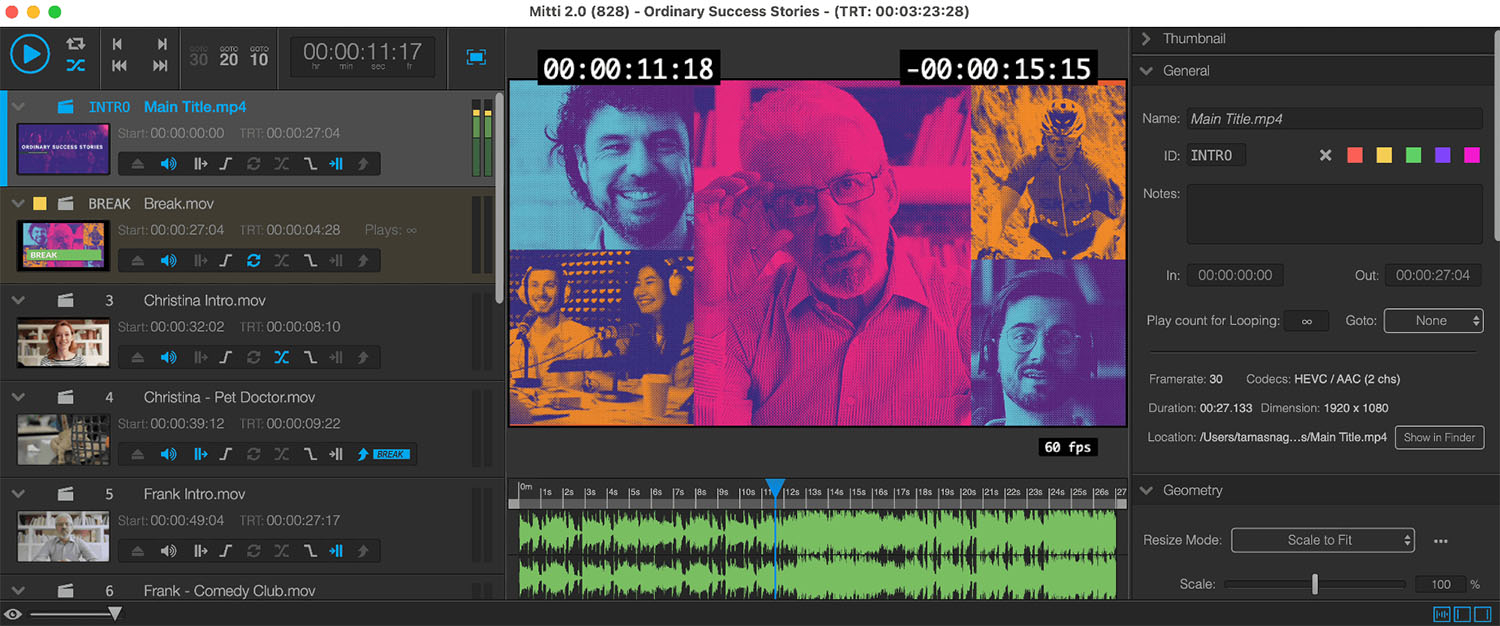Click the Break.mov cue thumbnail
Screen dimensions: 1500x626
point(64,246)
